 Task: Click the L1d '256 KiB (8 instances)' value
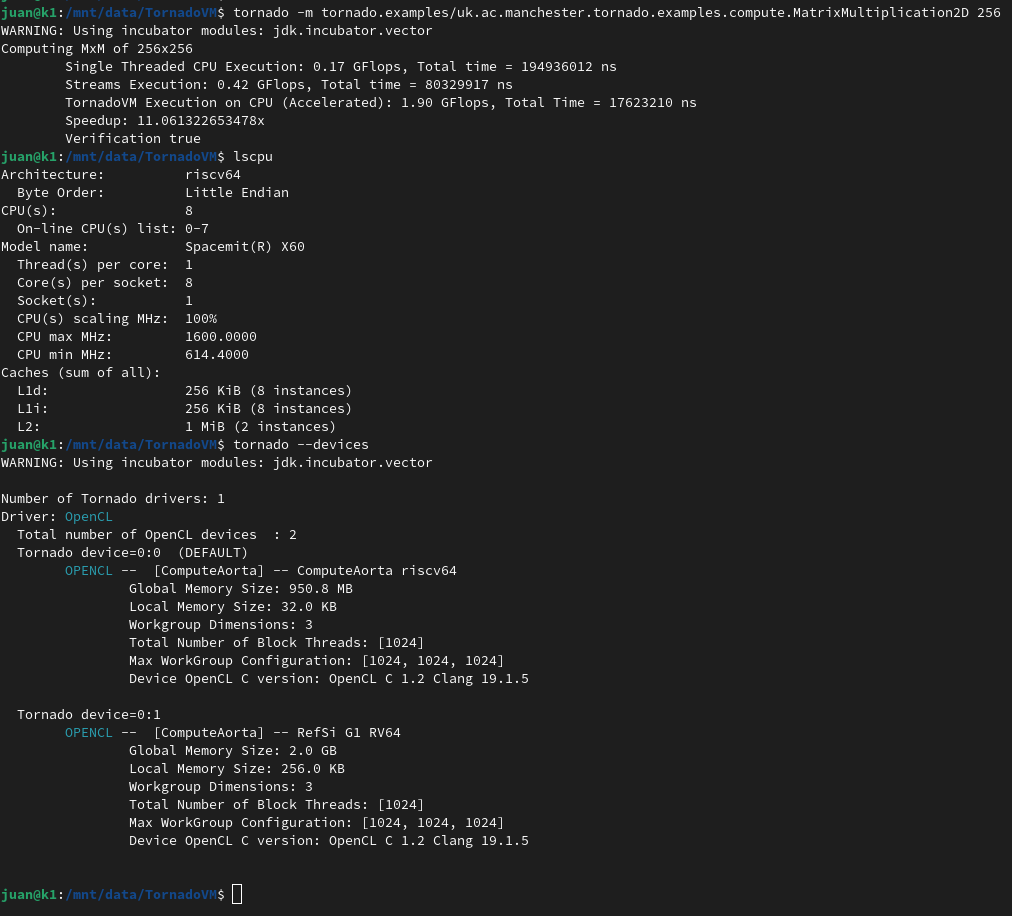pos(268,391)
